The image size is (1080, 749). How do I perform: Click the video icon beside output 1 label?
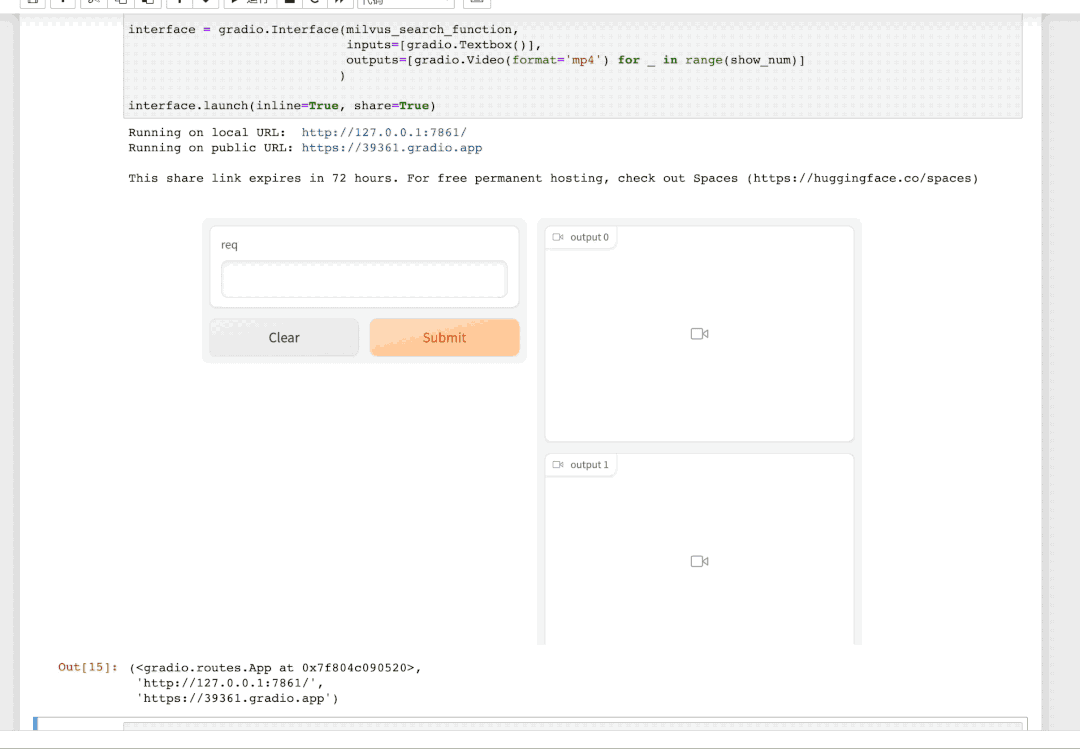coord(558,465)
